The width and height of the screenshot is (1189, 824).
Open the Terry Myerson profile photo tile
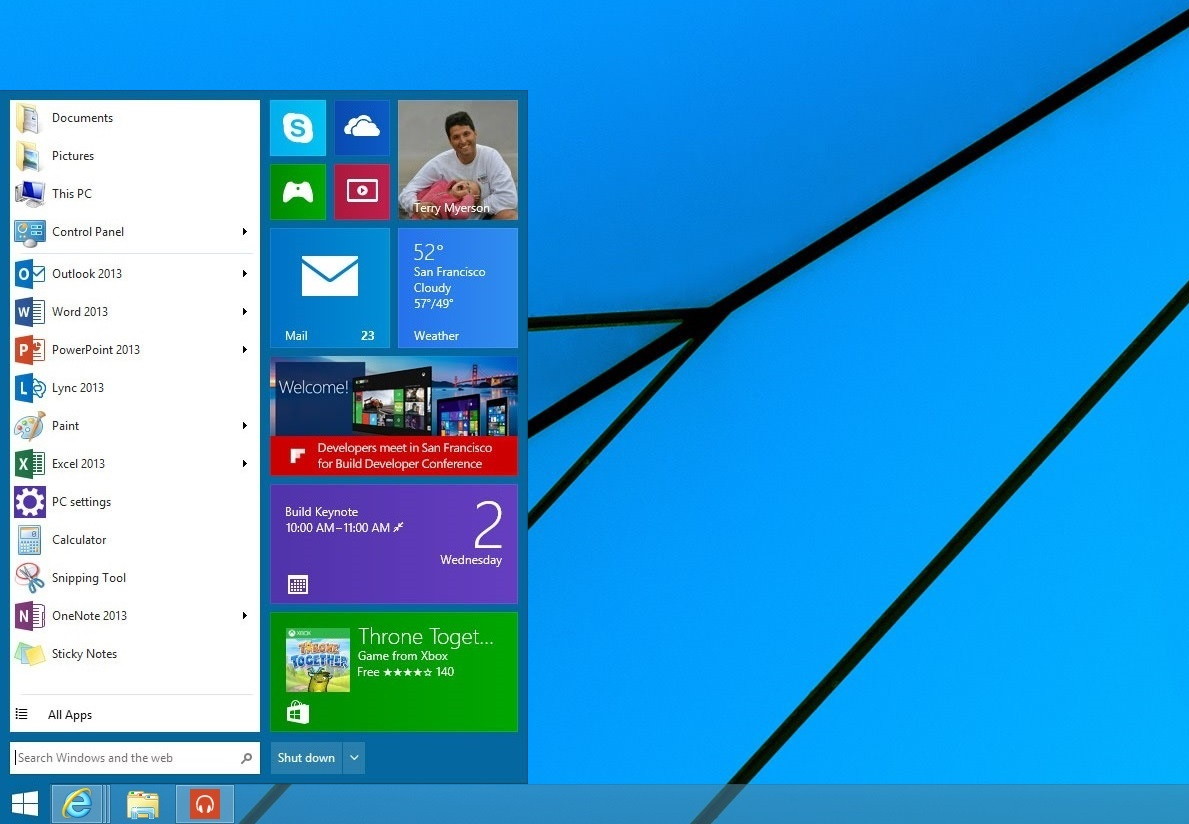(x=457, y=160)
